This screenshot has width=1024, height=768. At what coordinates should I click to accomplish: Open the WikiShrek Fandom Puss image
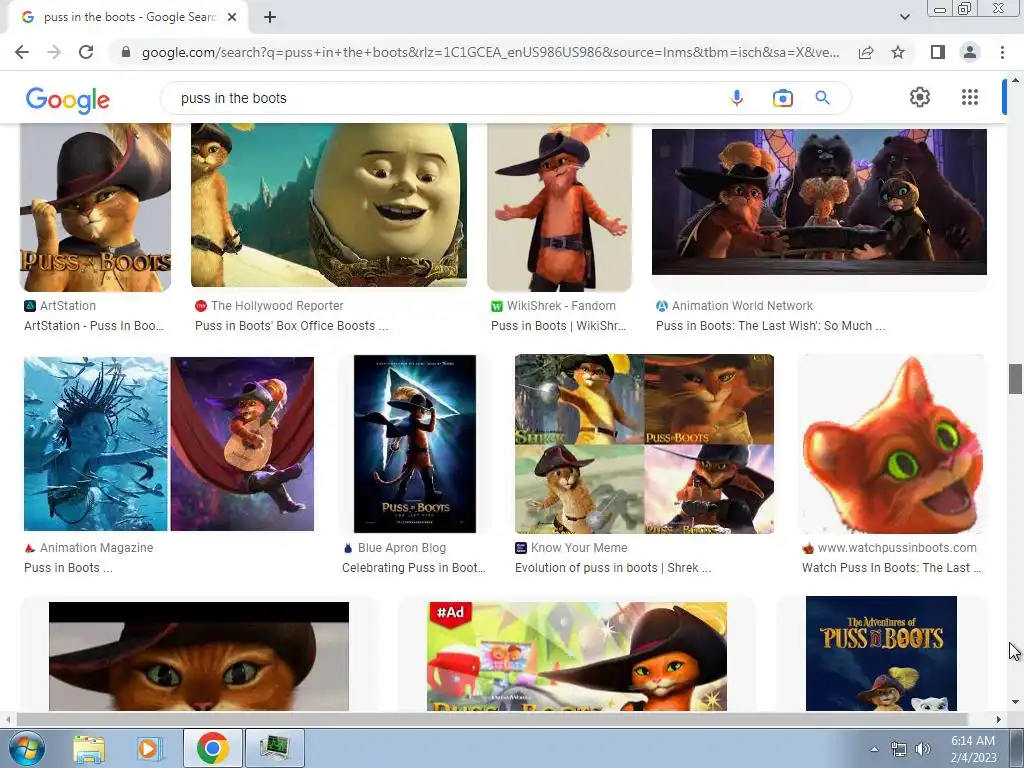pyautogui.click(x=560, y=207)
